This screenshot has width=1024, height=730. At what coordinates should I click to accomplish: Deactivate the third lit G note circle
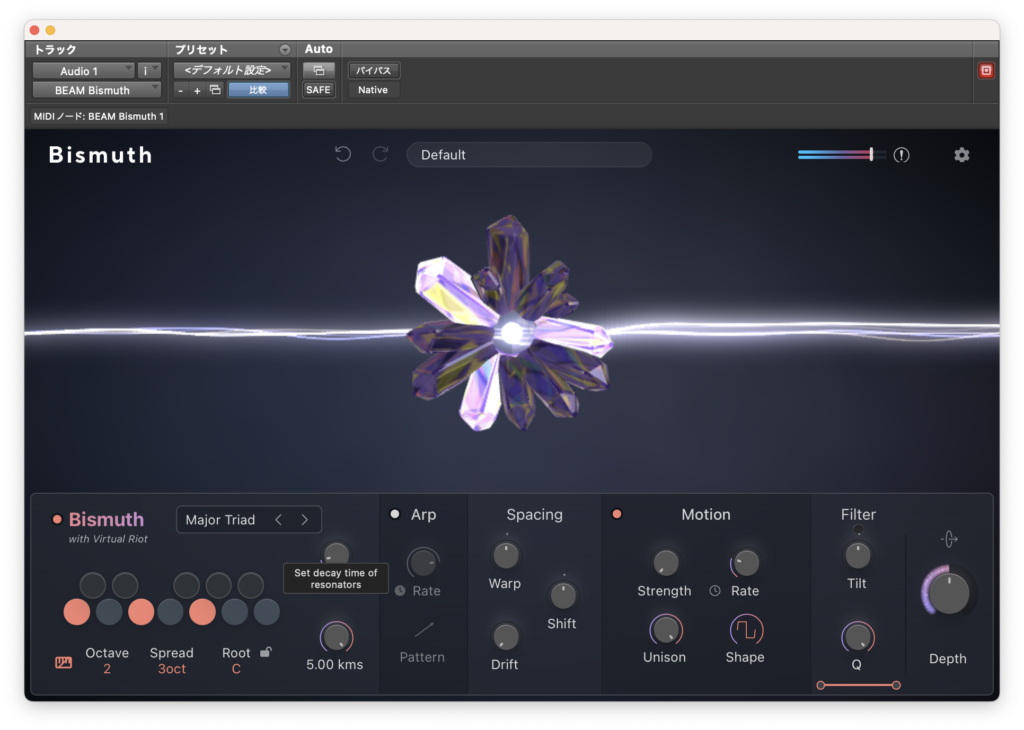202,612
